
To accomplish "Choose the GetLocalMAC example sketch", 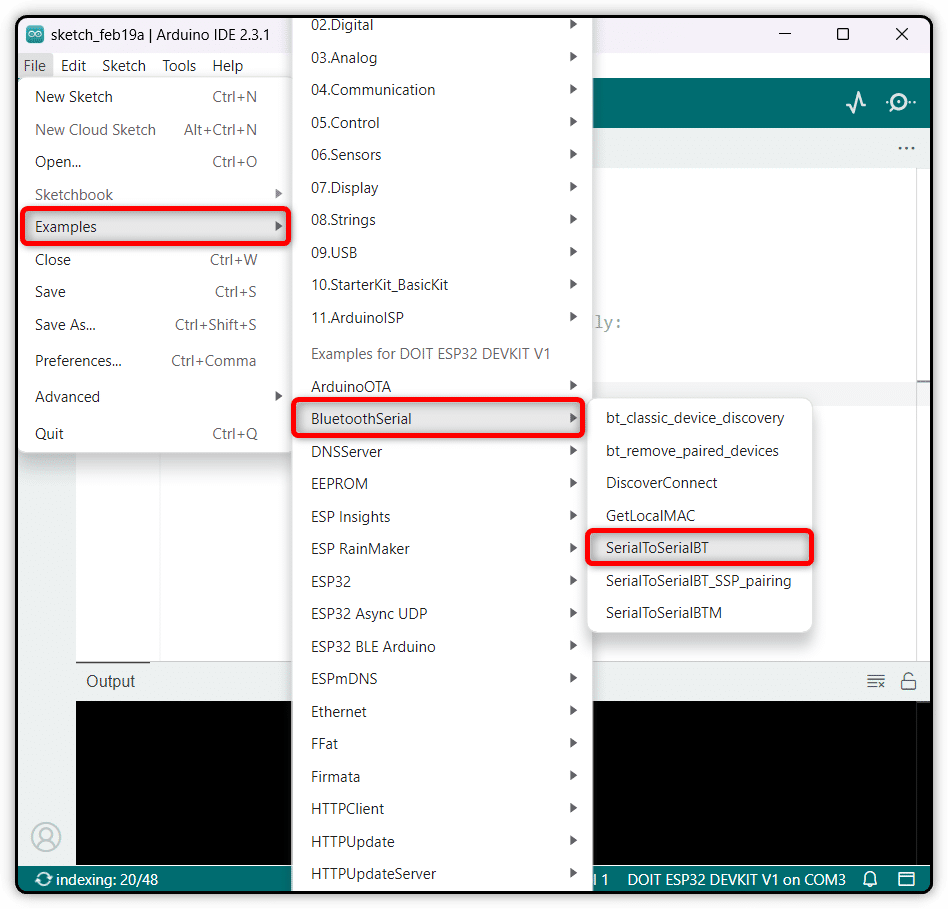I will (x=650, y=516).
